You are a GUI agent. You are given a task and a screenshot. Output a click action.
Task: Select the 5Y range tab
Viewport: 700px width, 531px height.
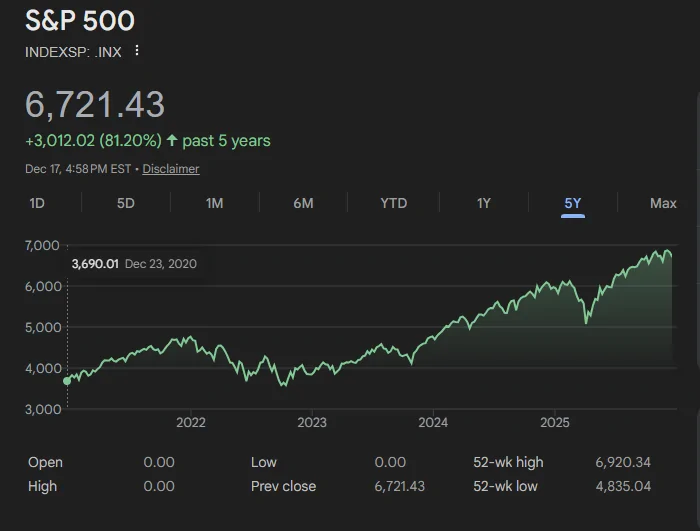click(x=572, y=203)
